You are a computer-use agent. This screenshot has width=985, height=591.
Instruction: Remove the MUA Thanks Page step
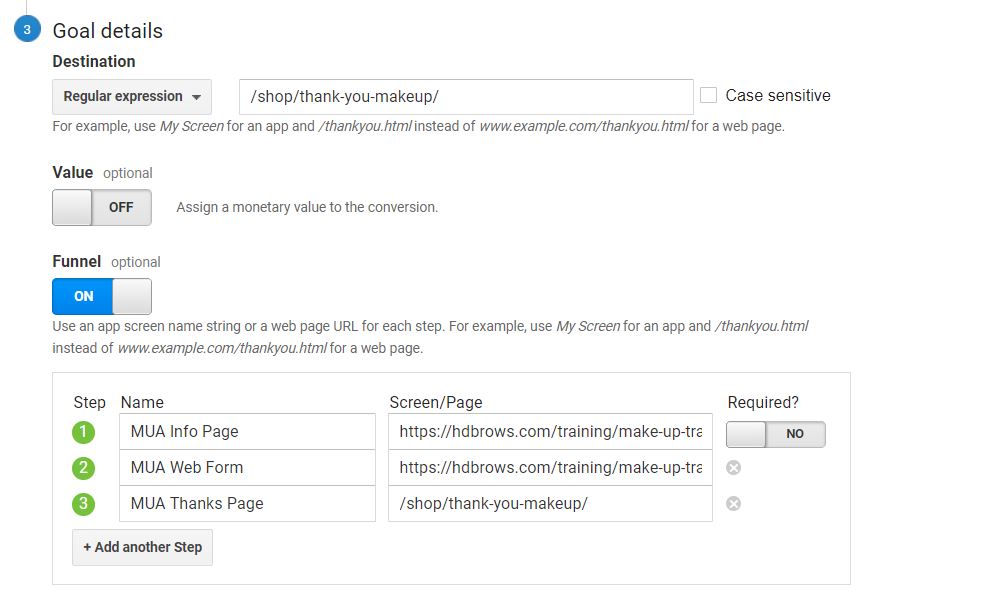(x=733, y=504)
